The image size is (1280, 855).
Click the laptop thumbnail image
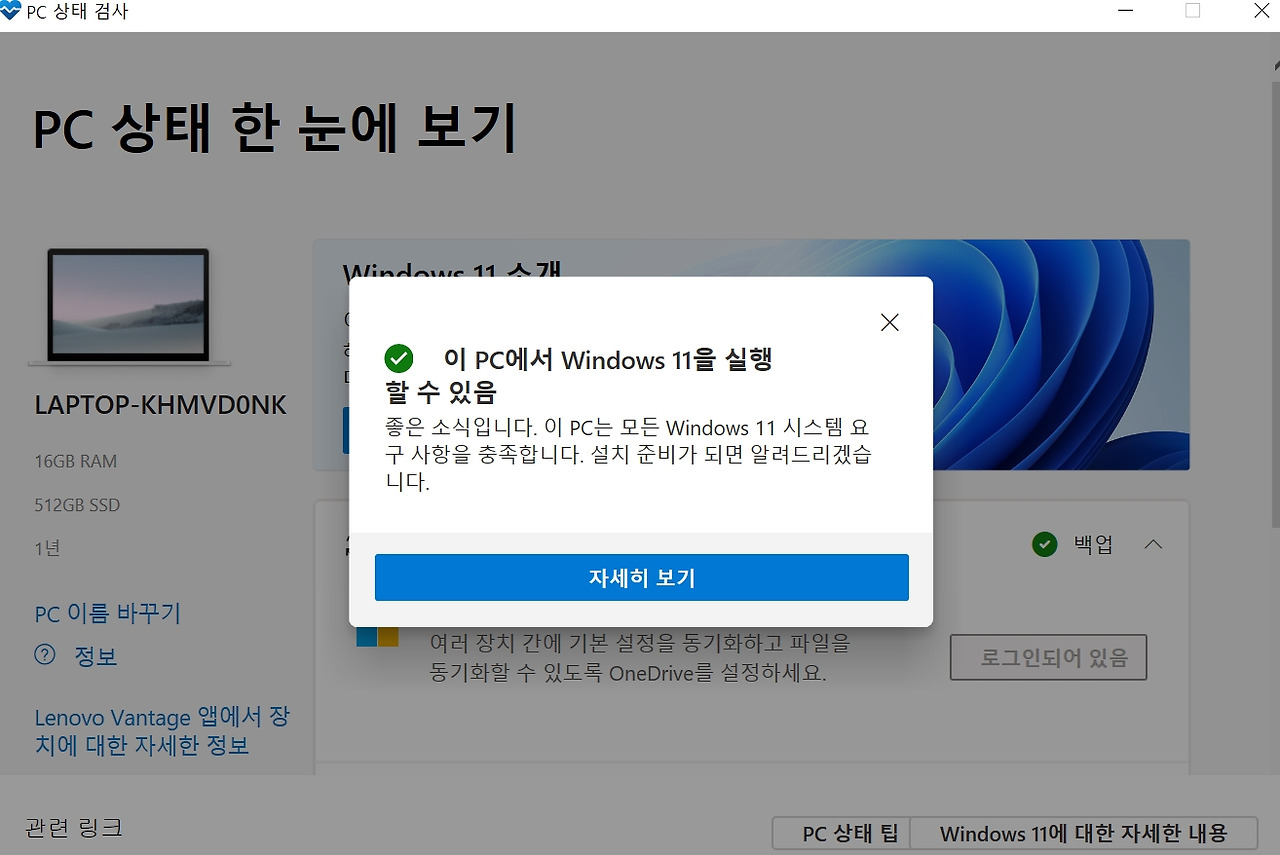click(x=129, y=306)
